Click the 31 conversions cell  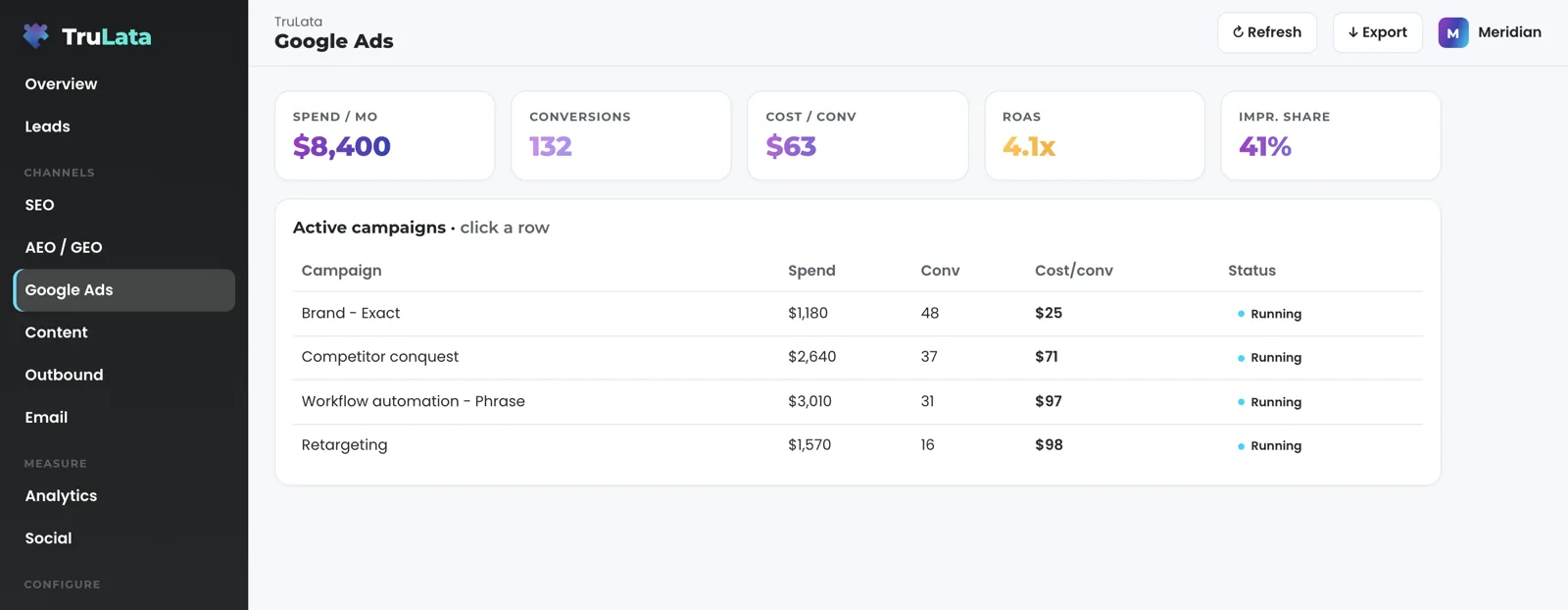point(927,401)
